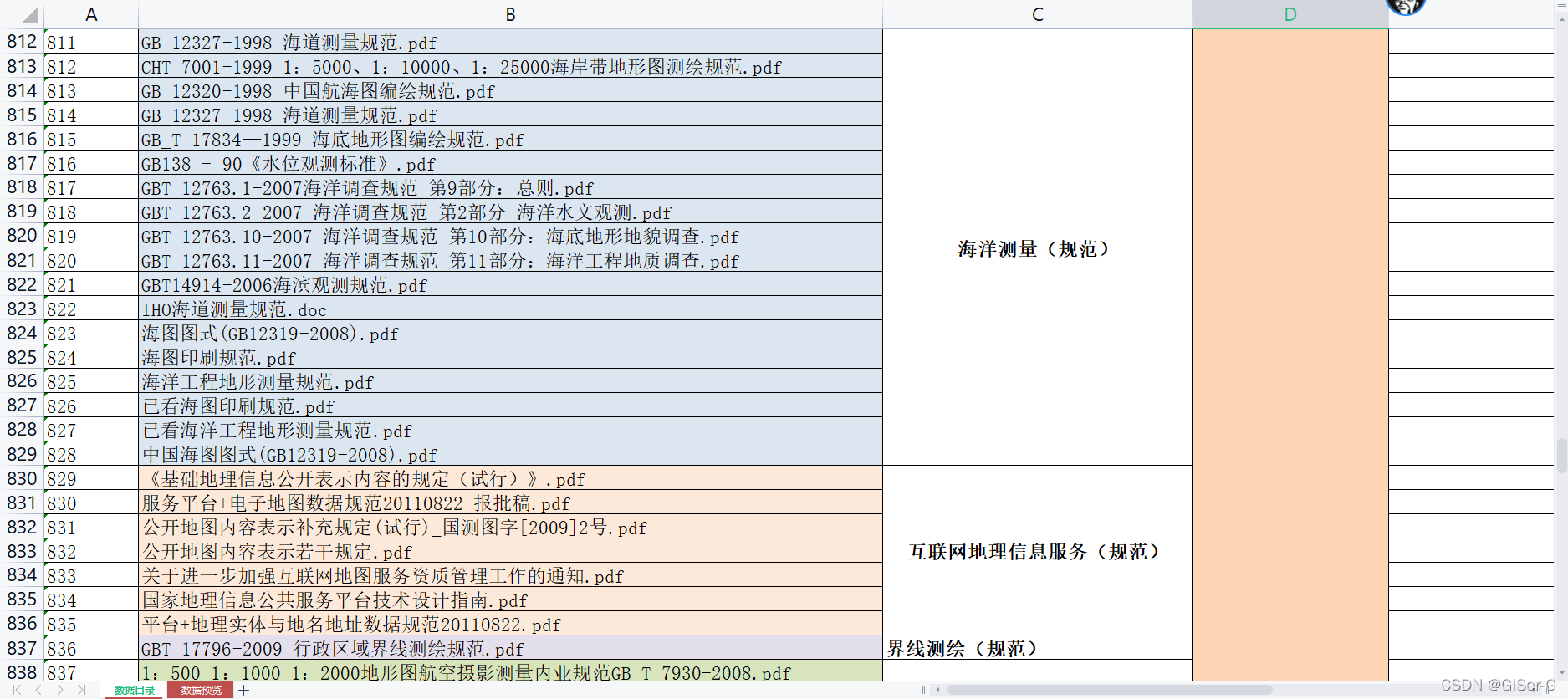Click the left arrow of horizontal scrollbar
Image resolution: width=1568 pixels, height=699 pixels.
point(938,690)
